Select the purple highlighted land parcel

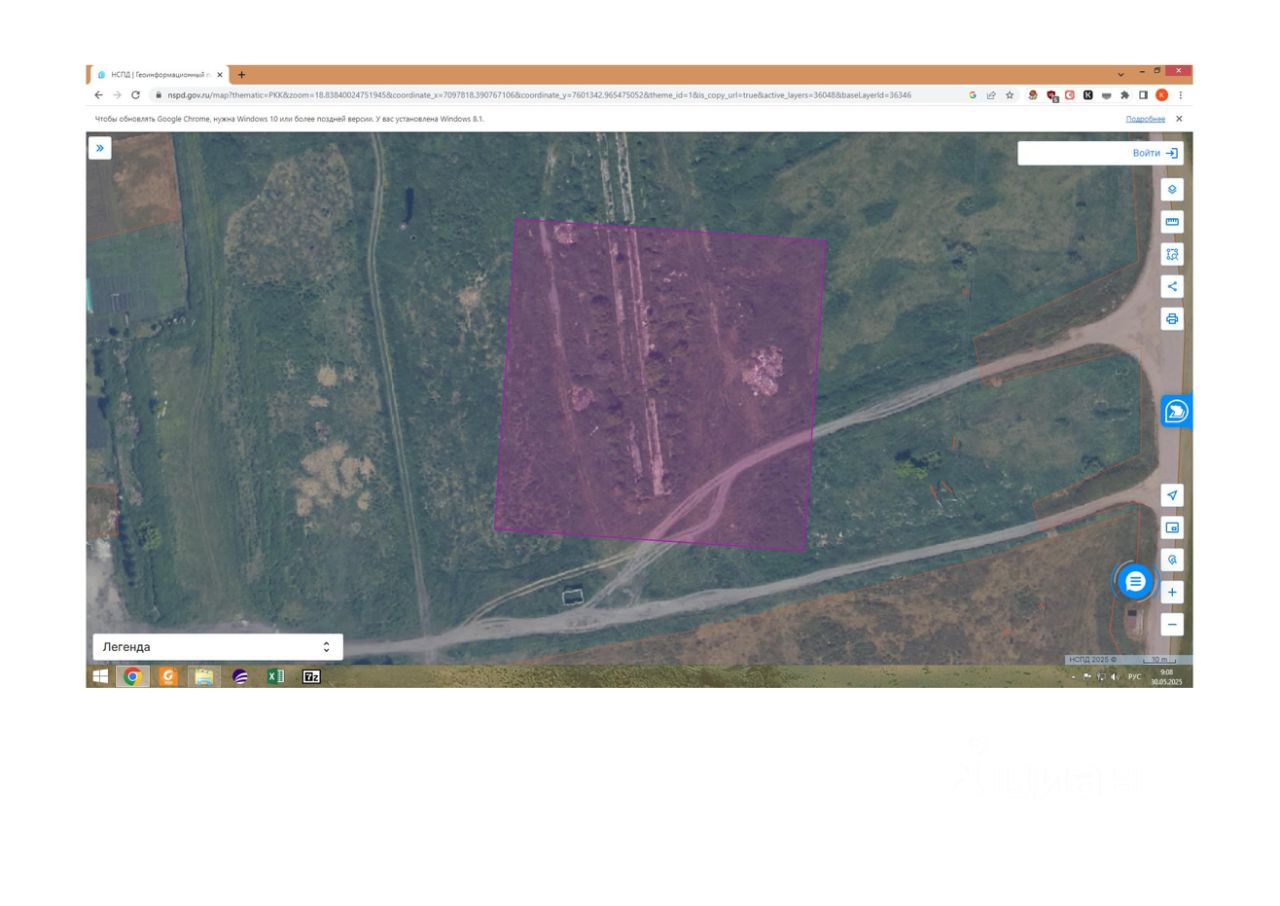coord(660,385)
